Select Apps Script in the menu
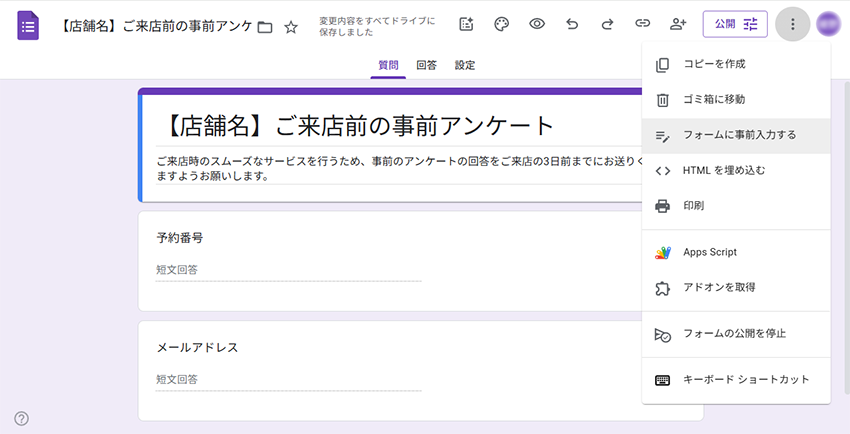 (709, 252)
